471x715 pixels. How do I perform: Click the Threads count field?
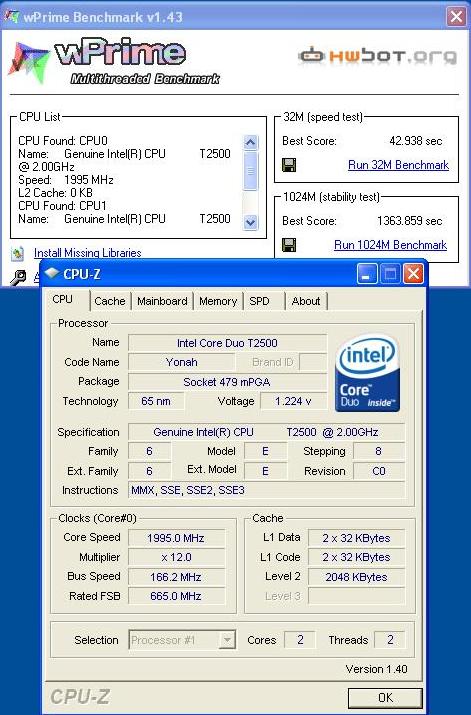point(390,640)
